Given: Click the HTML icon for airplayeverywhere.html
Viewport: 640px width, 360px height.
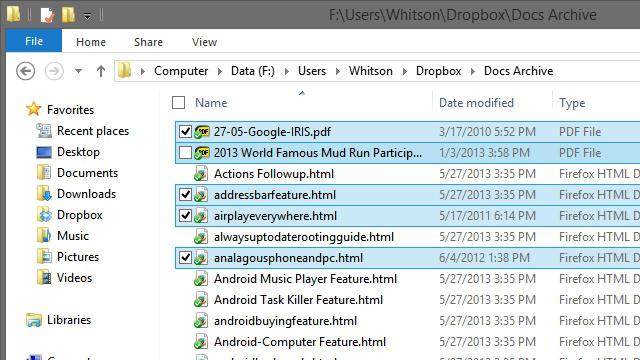Looking at the screenshot, I should coord(201,216).
